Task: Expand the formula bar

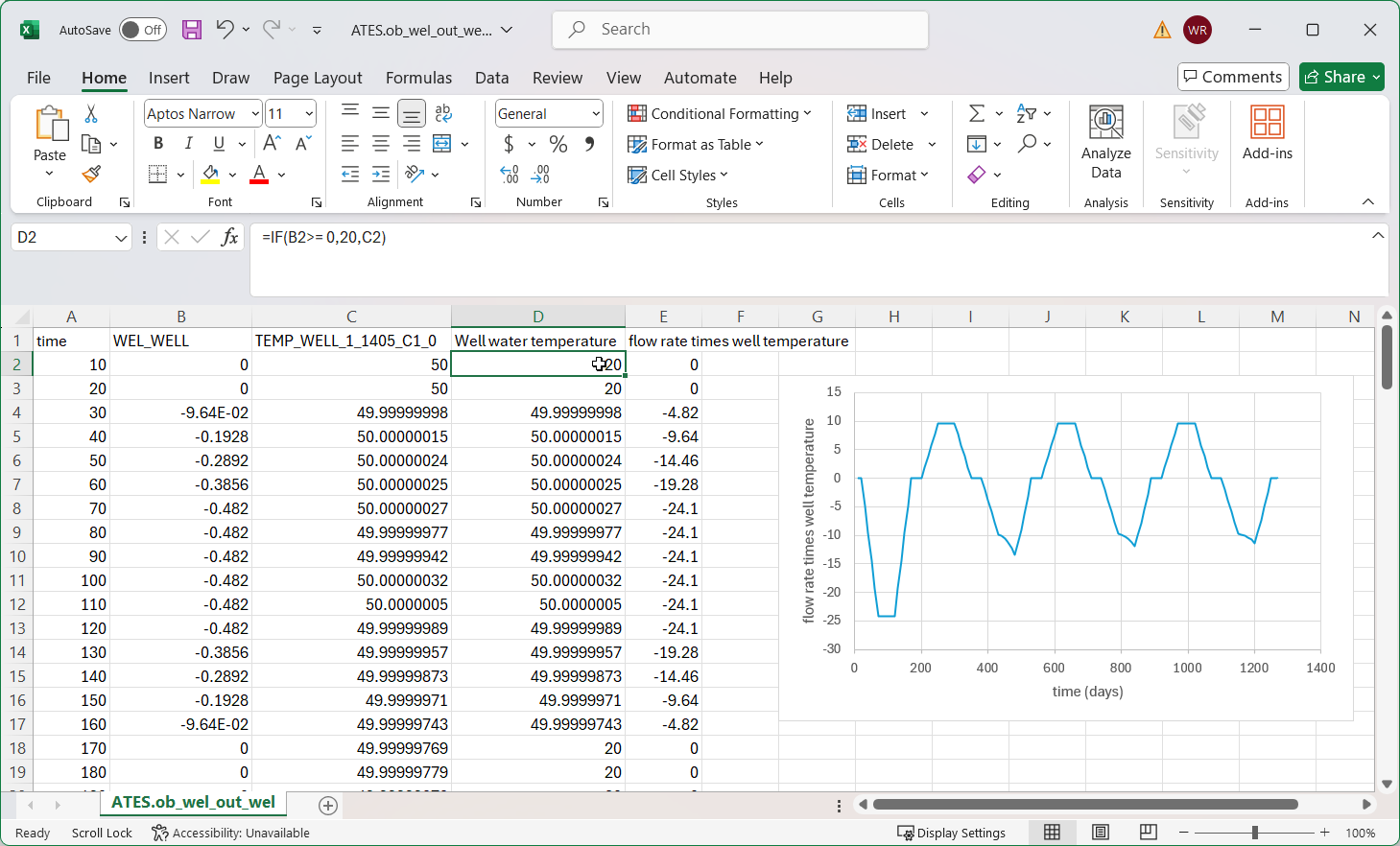Action: (1378, 235)
